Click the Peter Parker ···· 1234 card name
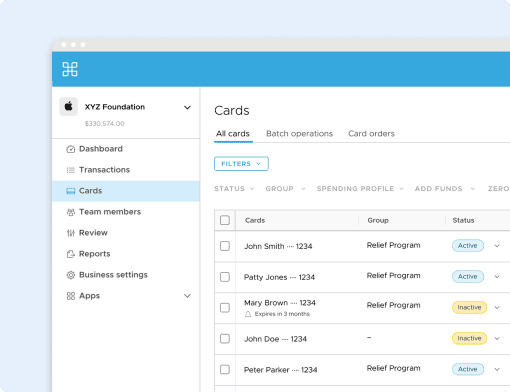 280,370
